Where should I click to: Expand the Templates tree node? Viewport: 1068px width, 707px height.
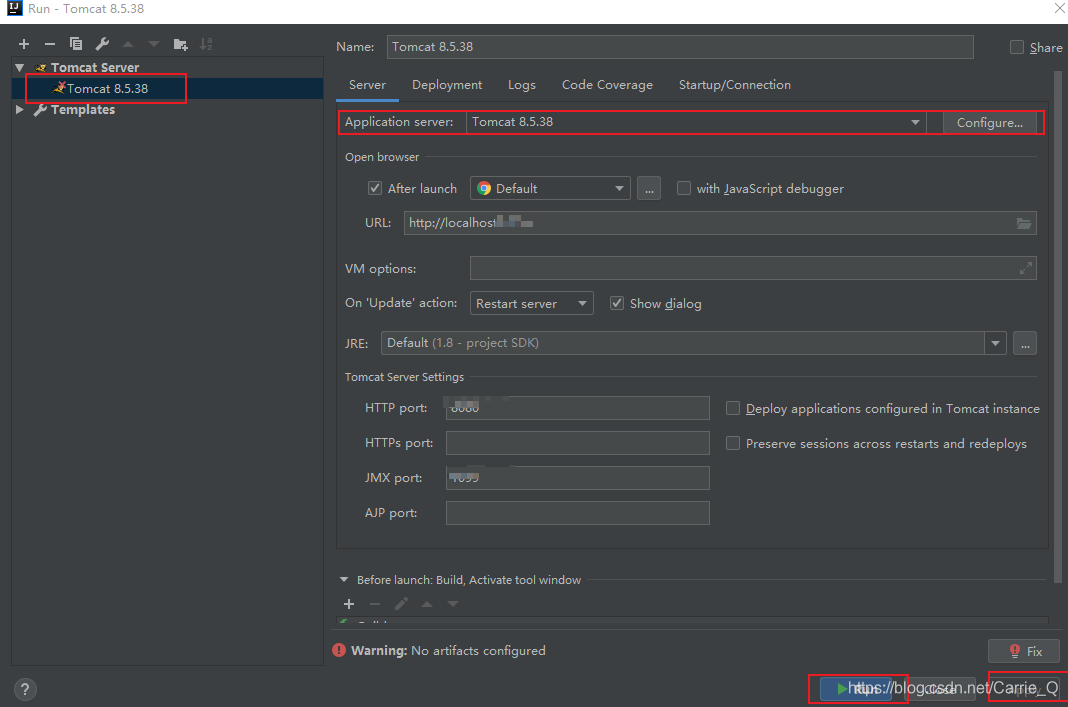20,110
